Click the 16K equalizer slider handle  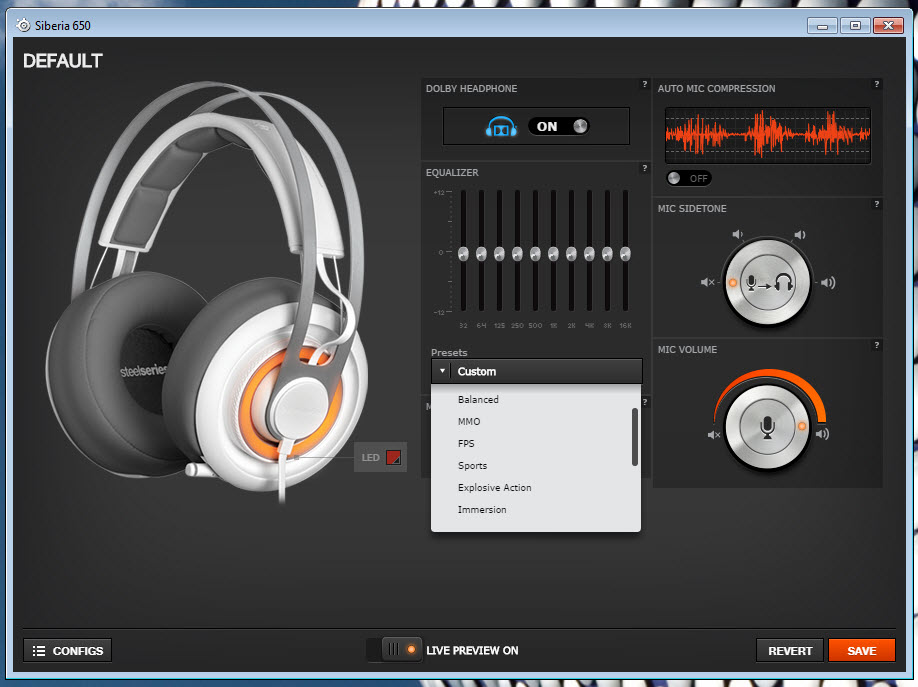pos(625,254)
